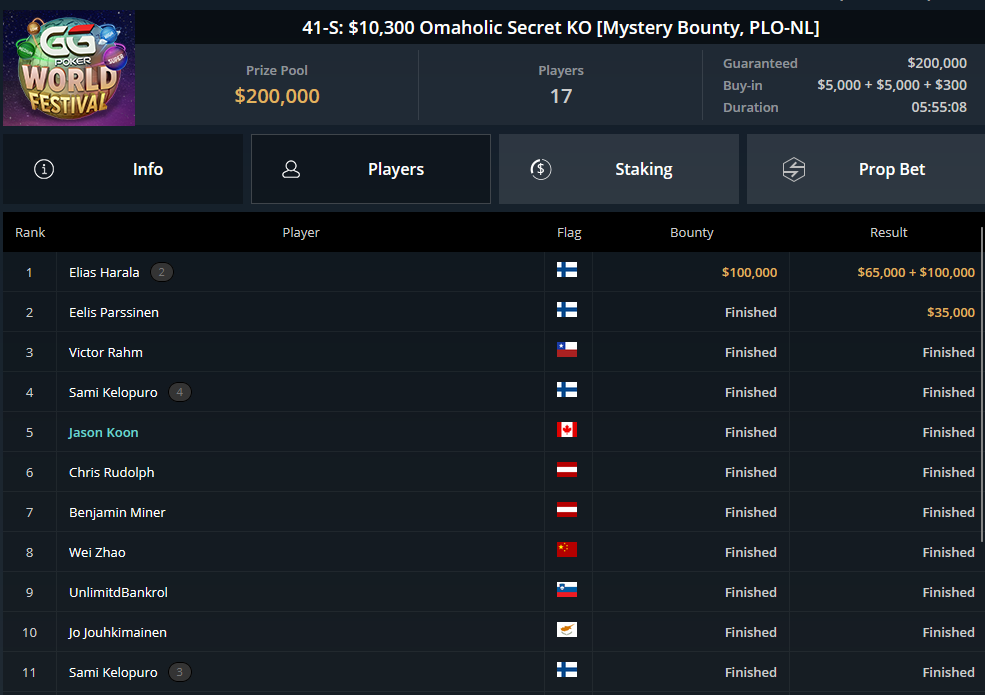Click Victor Rahm's Chile flag
Viewport: 985px width, 695px height.
(x=567, y=349)
